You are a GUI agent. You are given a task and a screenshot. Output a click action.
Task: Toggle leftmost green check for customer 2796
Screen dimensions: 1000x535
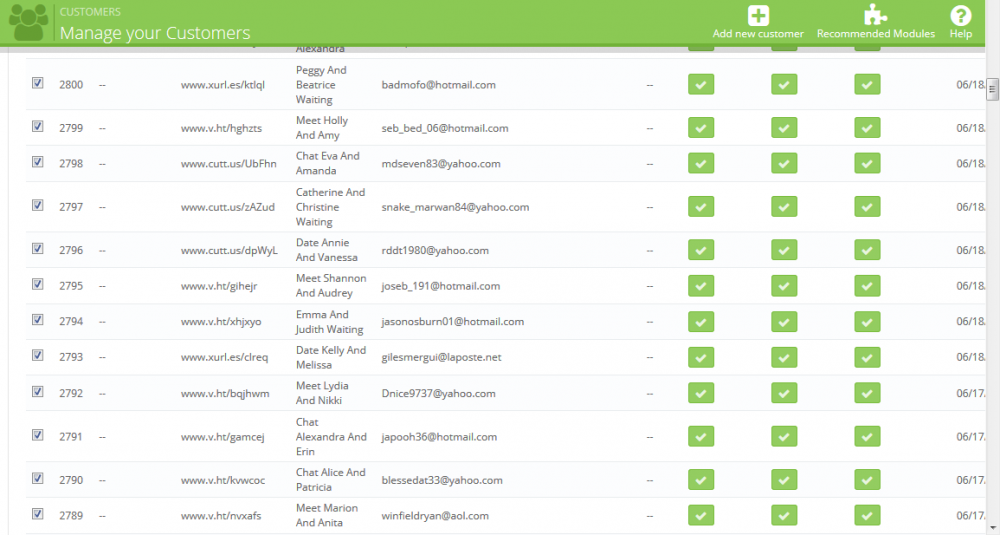pyautogui.click(x=701, y=250)
